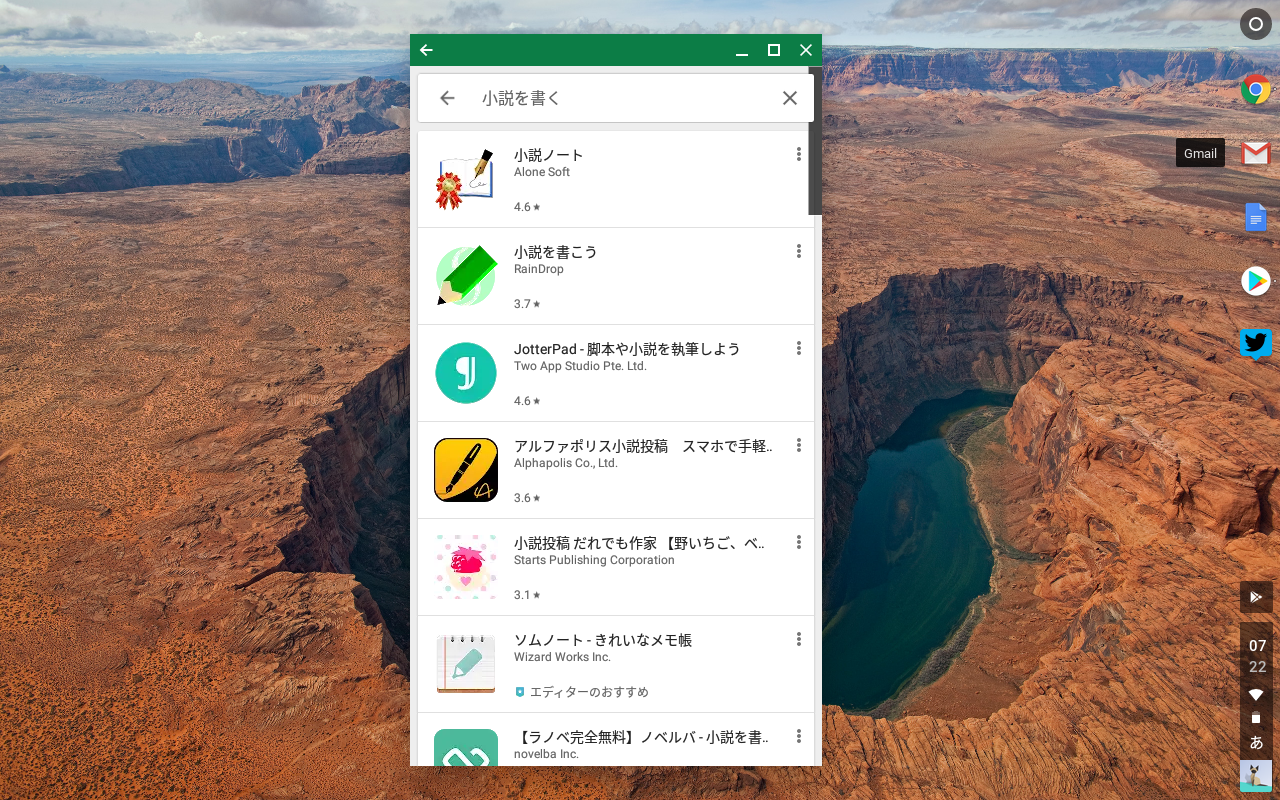This screenshot has width=1280, height=800.
Task: Open 小説投稿 だれでも作家 title
Action: (x=639, y=543)
